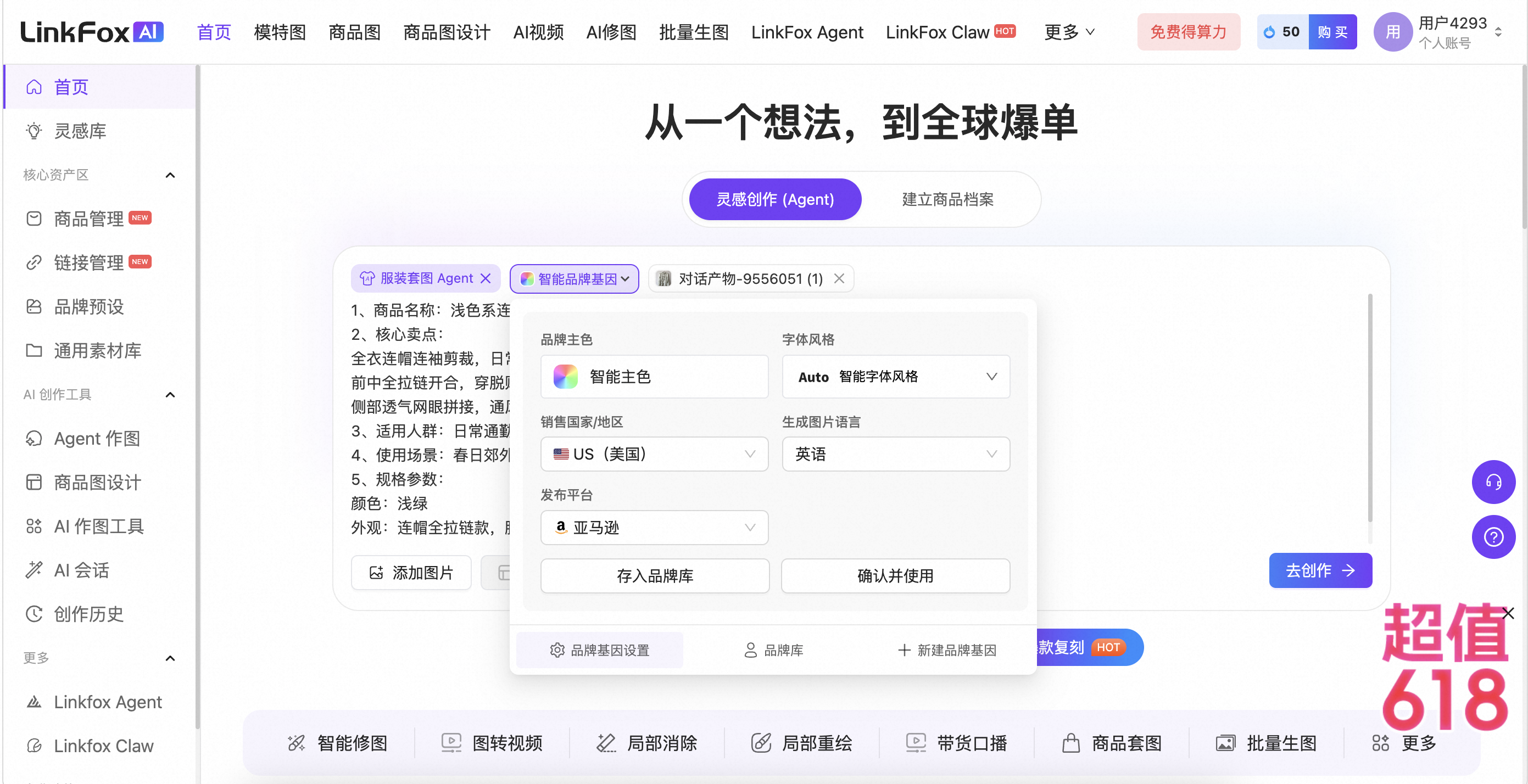Click the 确认并使用 button
The height and width of the screenshot is (784, 1528).
pyautogui.click(x=896, y=576)
